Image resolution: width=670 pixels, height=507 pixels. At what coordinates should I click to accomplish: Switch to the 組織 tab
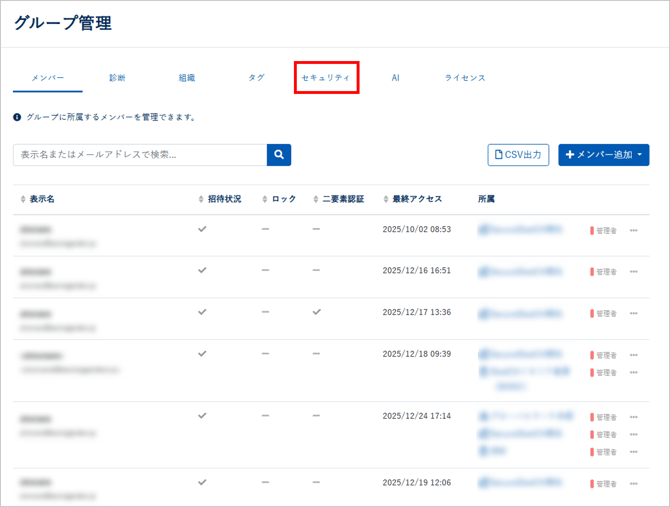(x=187, y=78)
